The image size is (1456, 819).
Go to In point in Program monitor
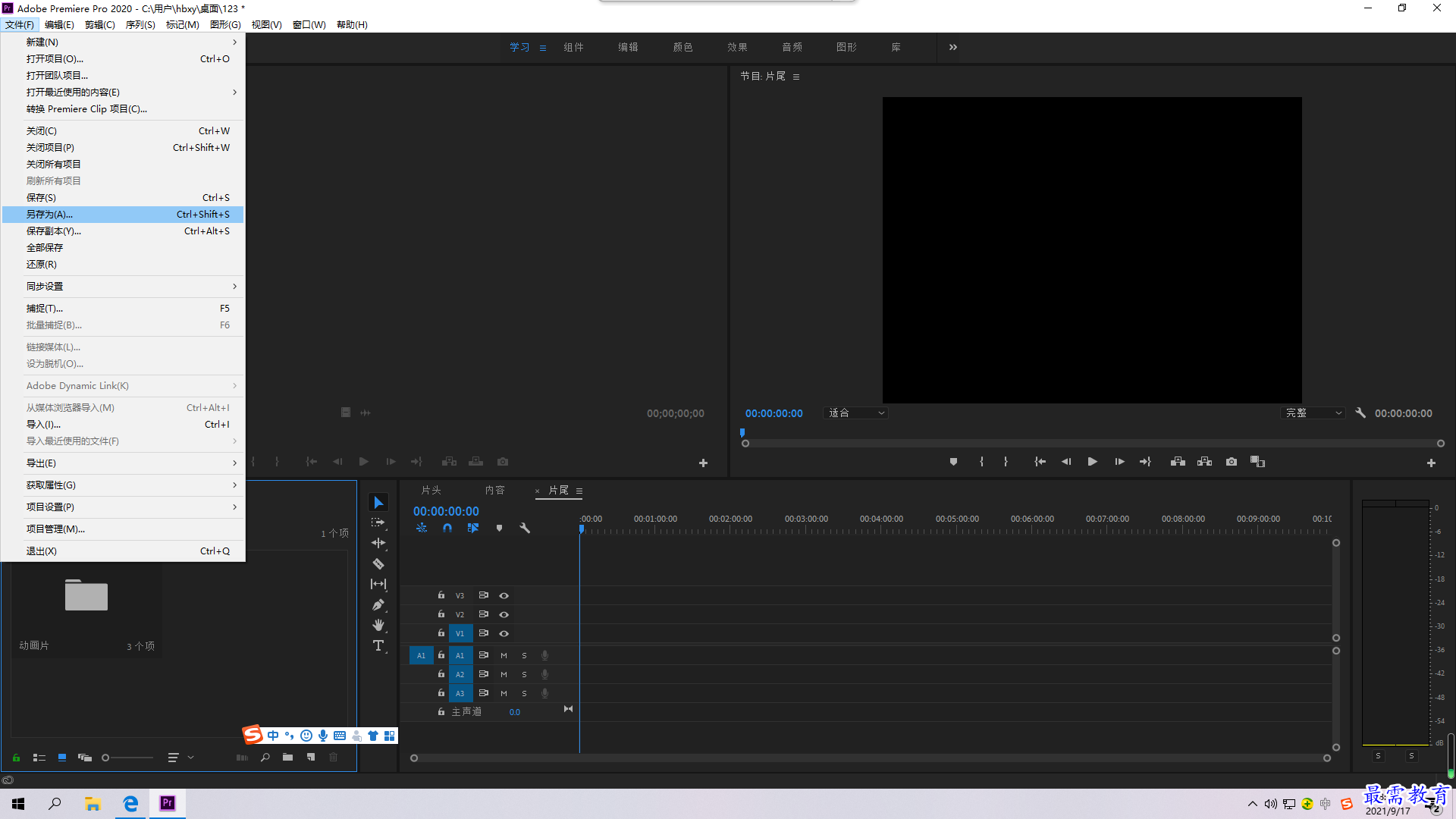coord(1040,462)
